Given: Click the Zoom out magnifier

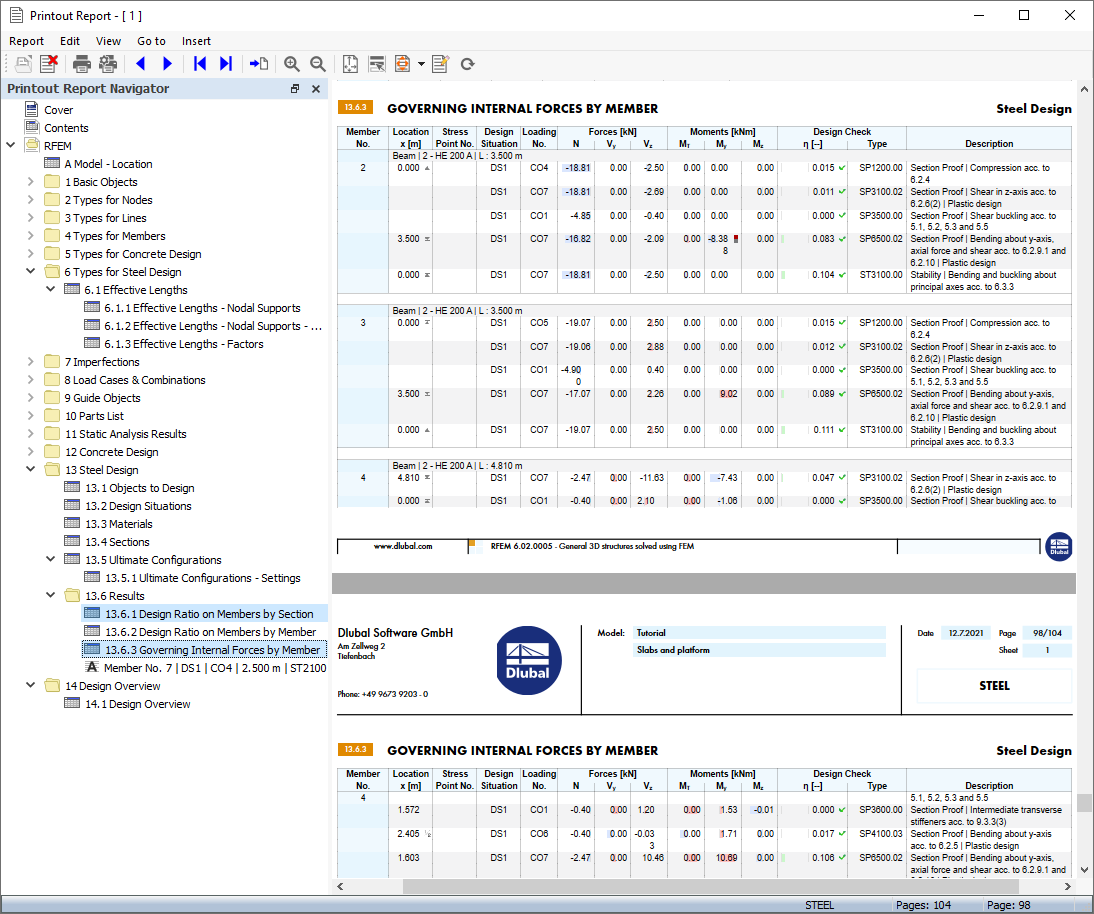Looking at the screenshot, I should 318,64.
